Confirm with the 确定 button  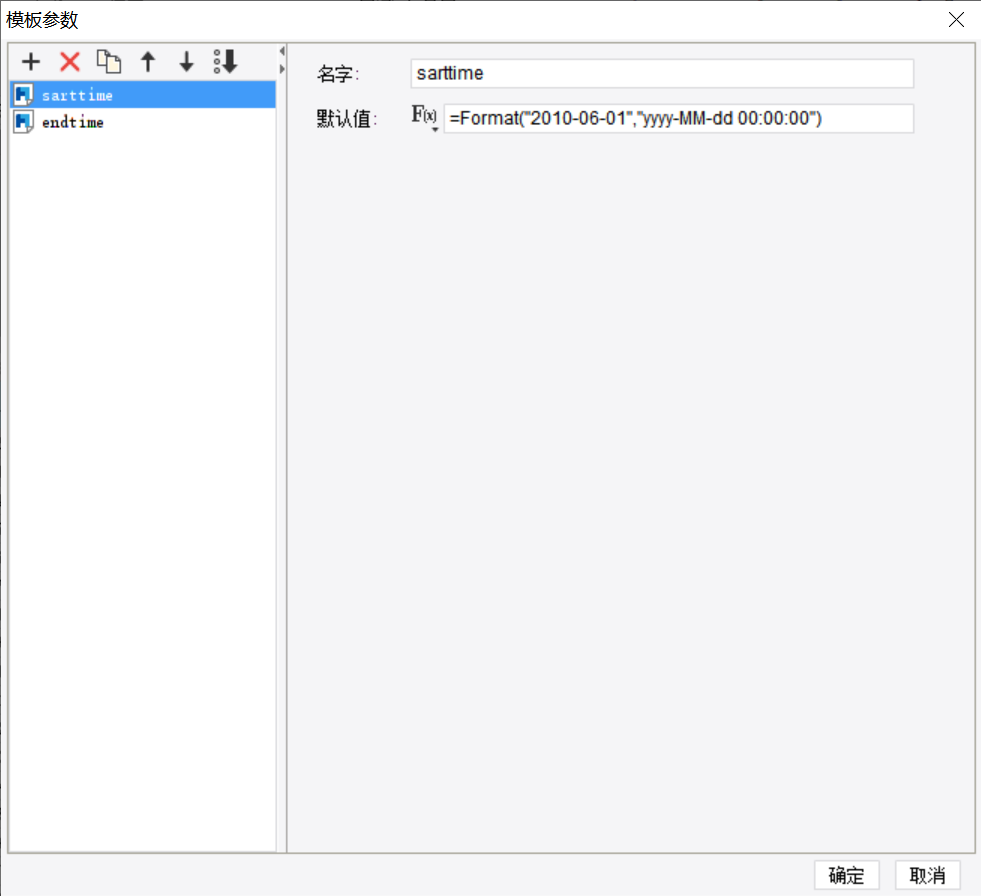(846, 875)
